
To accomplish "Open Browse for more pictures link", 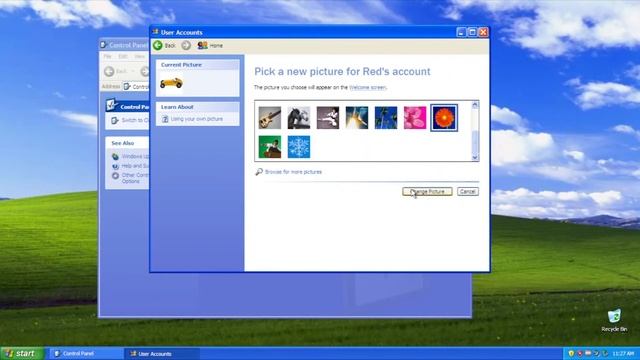I will [293, 172].
